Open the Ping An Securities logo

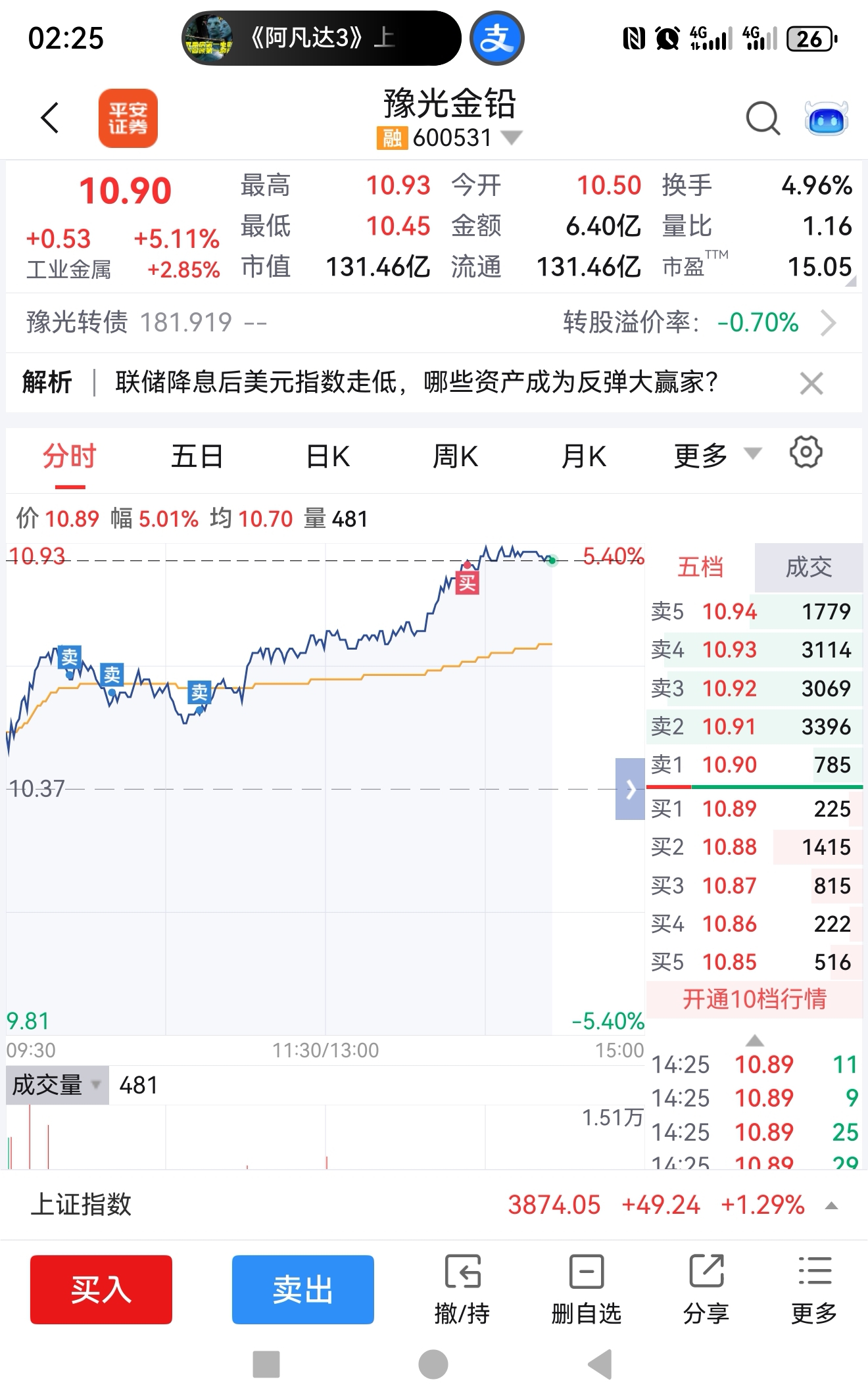[128, 118]
